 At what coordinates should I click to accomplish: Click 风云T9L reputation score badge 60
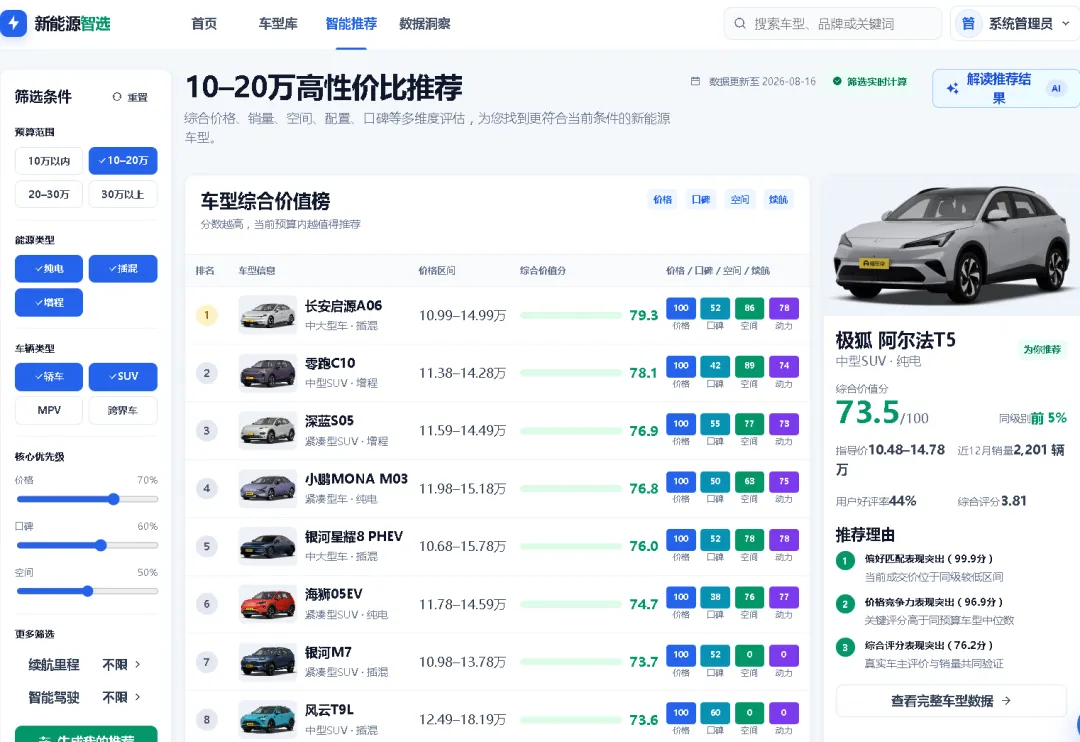point(715,712)
